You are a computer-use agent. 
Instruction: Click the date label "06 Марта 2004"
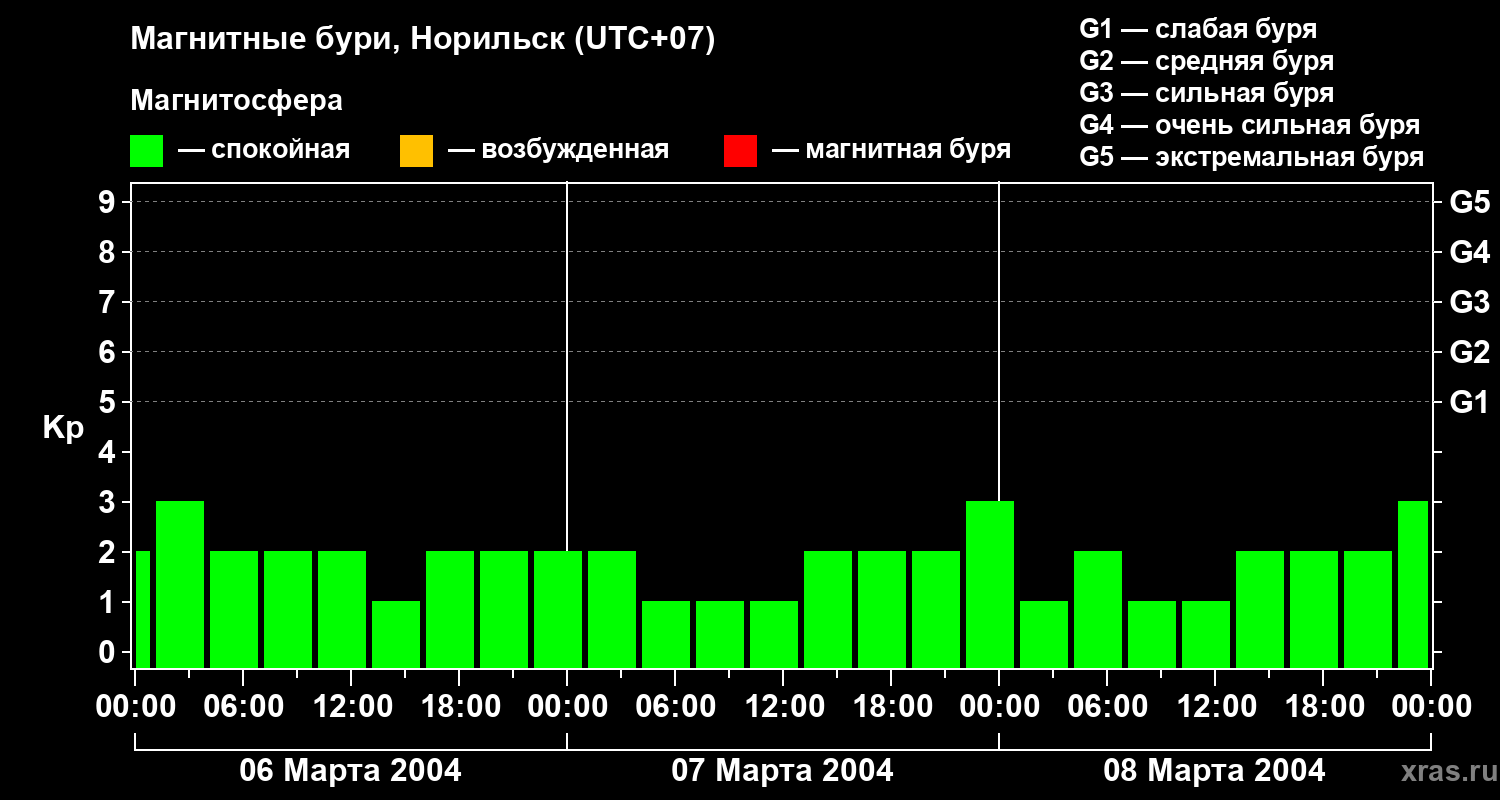click(350, 771)
